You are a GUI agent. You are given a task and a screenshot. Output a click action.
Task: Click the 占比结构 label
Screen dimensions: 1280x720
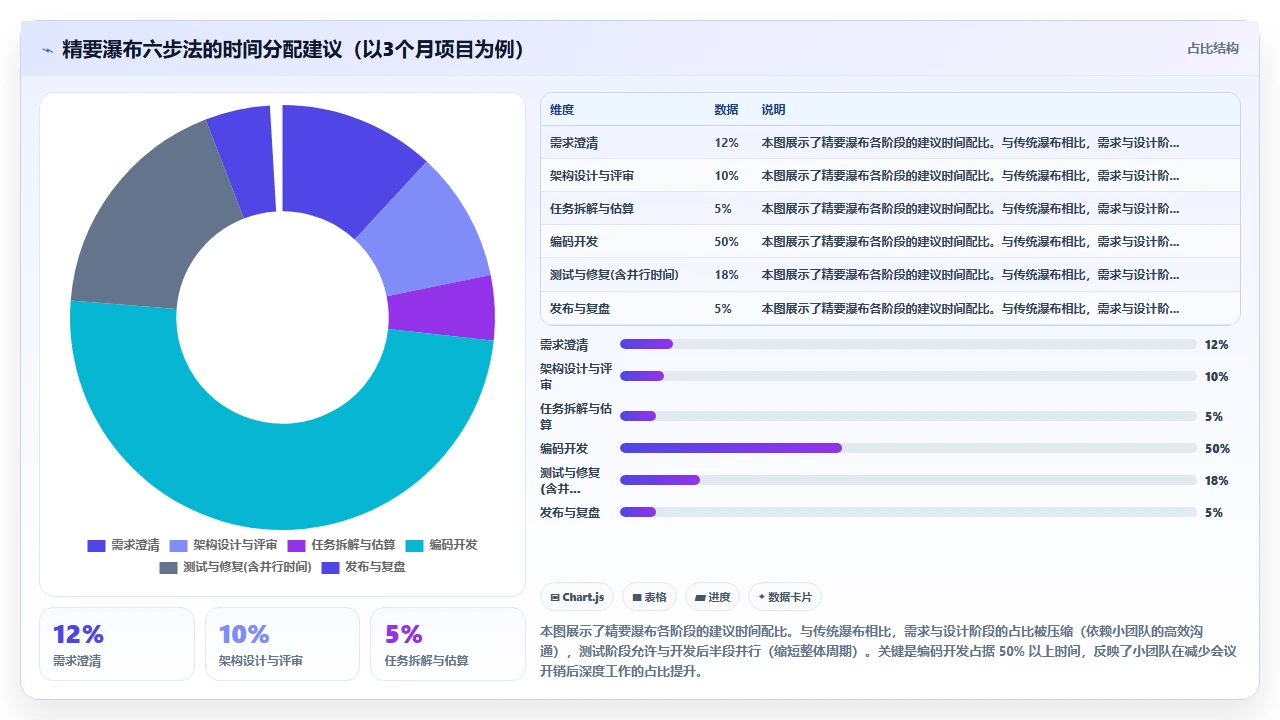[x=1212, y=48]
